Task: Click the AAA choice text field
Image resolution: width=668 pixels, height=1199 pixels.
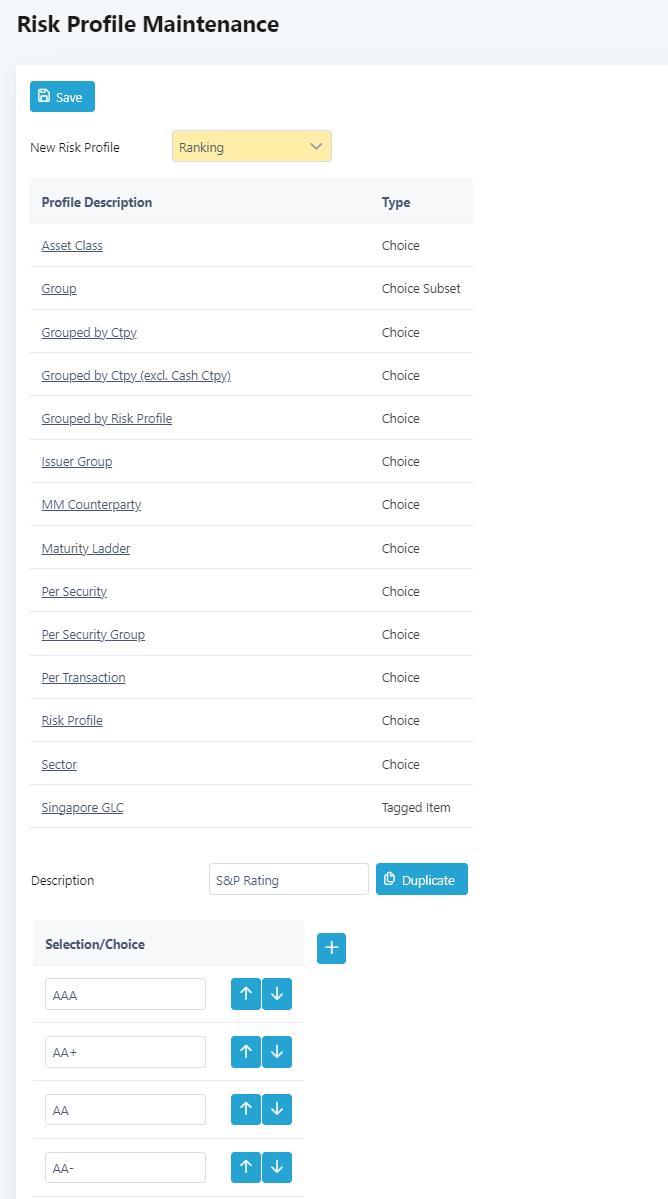Action: point(125,994)
